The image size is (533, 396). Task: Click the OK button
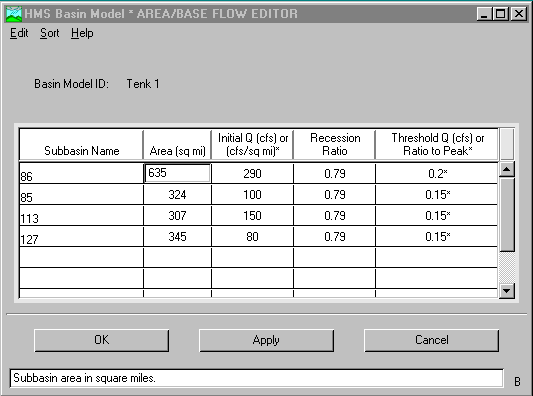[101, 340]
